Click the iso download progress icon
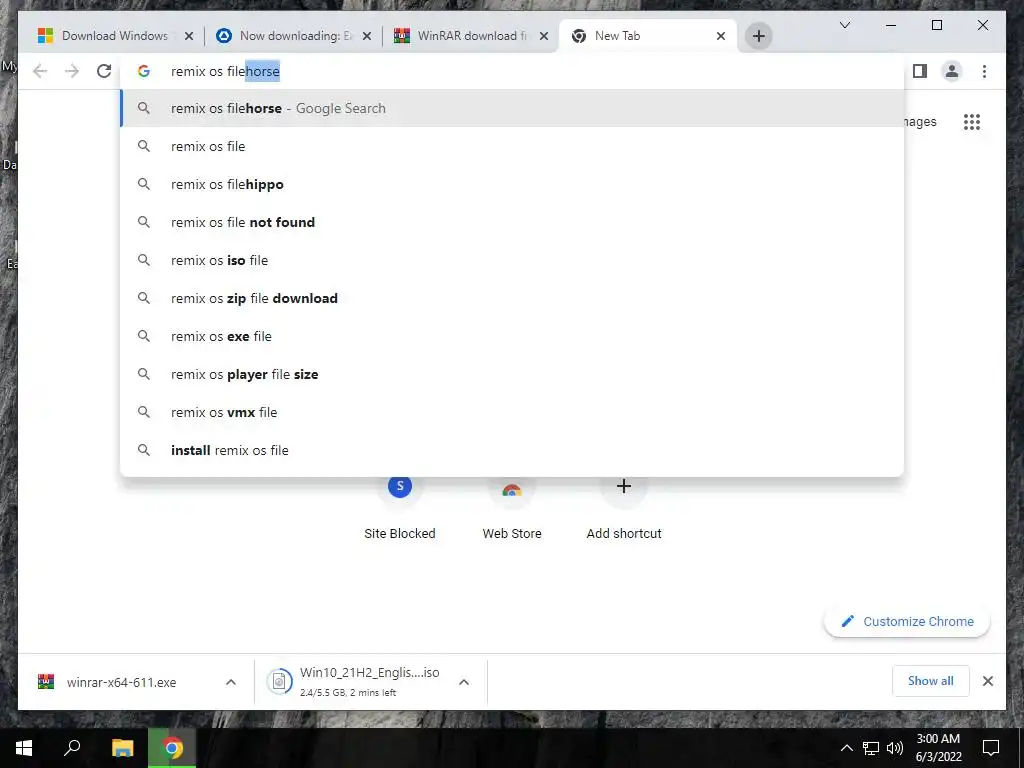The image size is (1024, 768). pyautogui.click(x=279, y=682)
